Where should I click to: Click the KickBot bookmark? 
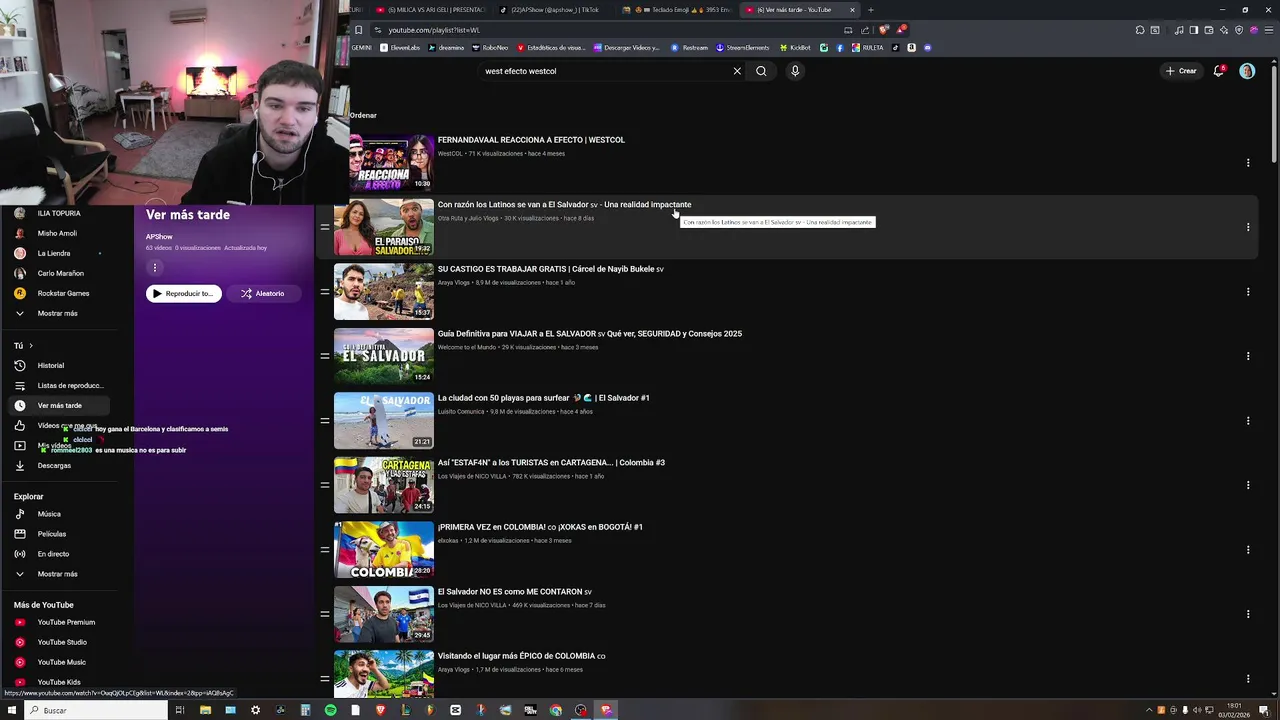point(795,48)
